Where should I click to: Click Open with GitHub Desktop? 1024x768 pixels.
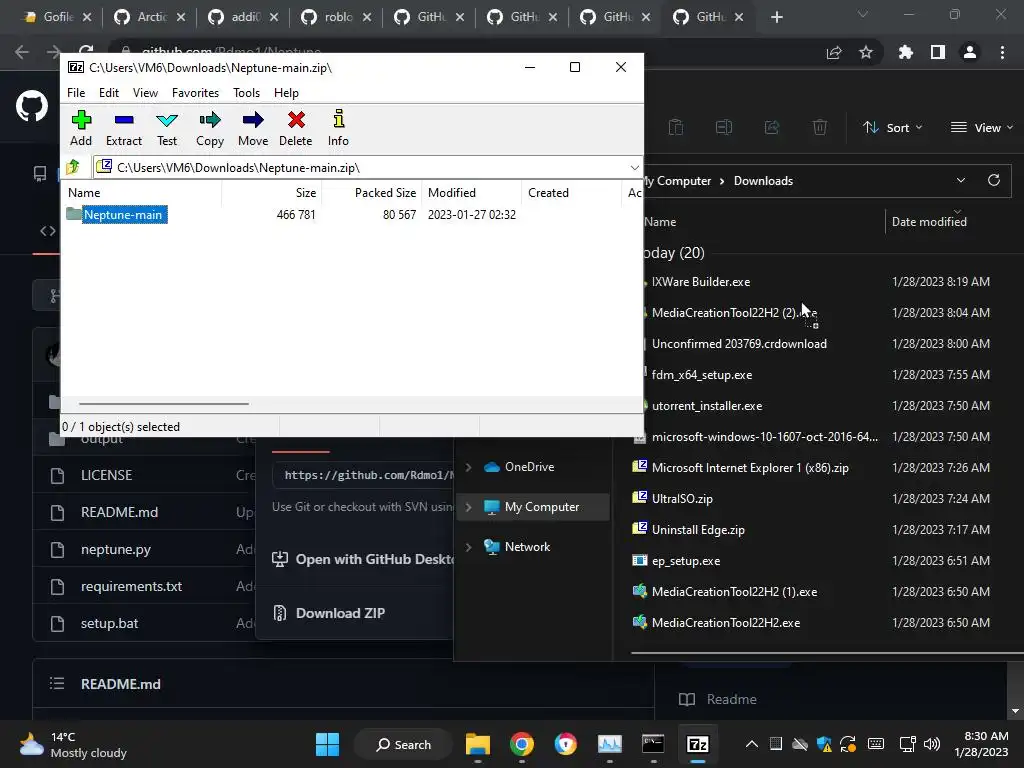tap(363, 559)
